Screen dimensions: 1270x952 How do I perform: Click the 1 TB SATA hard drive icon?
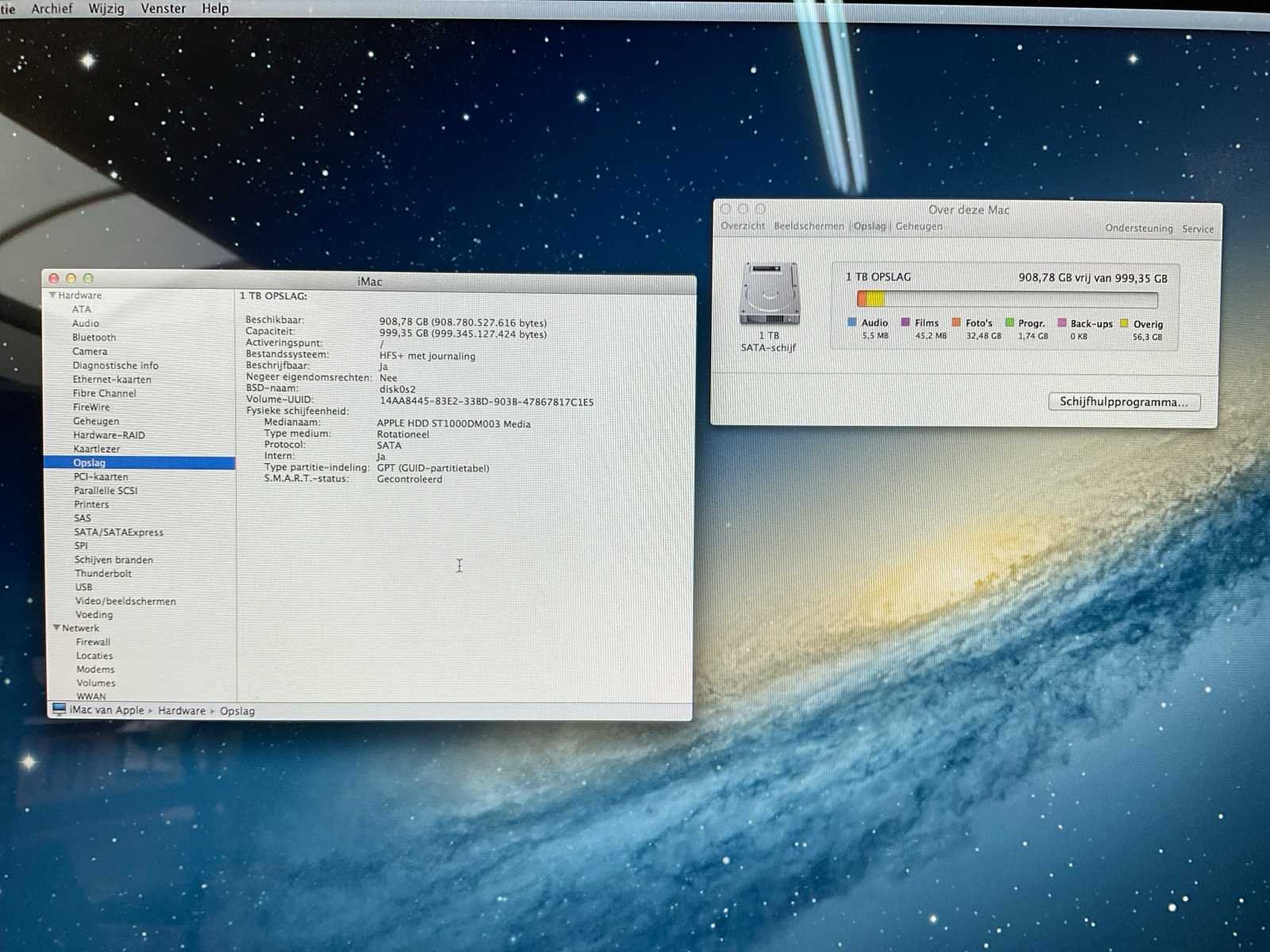[x=769, y=294]
